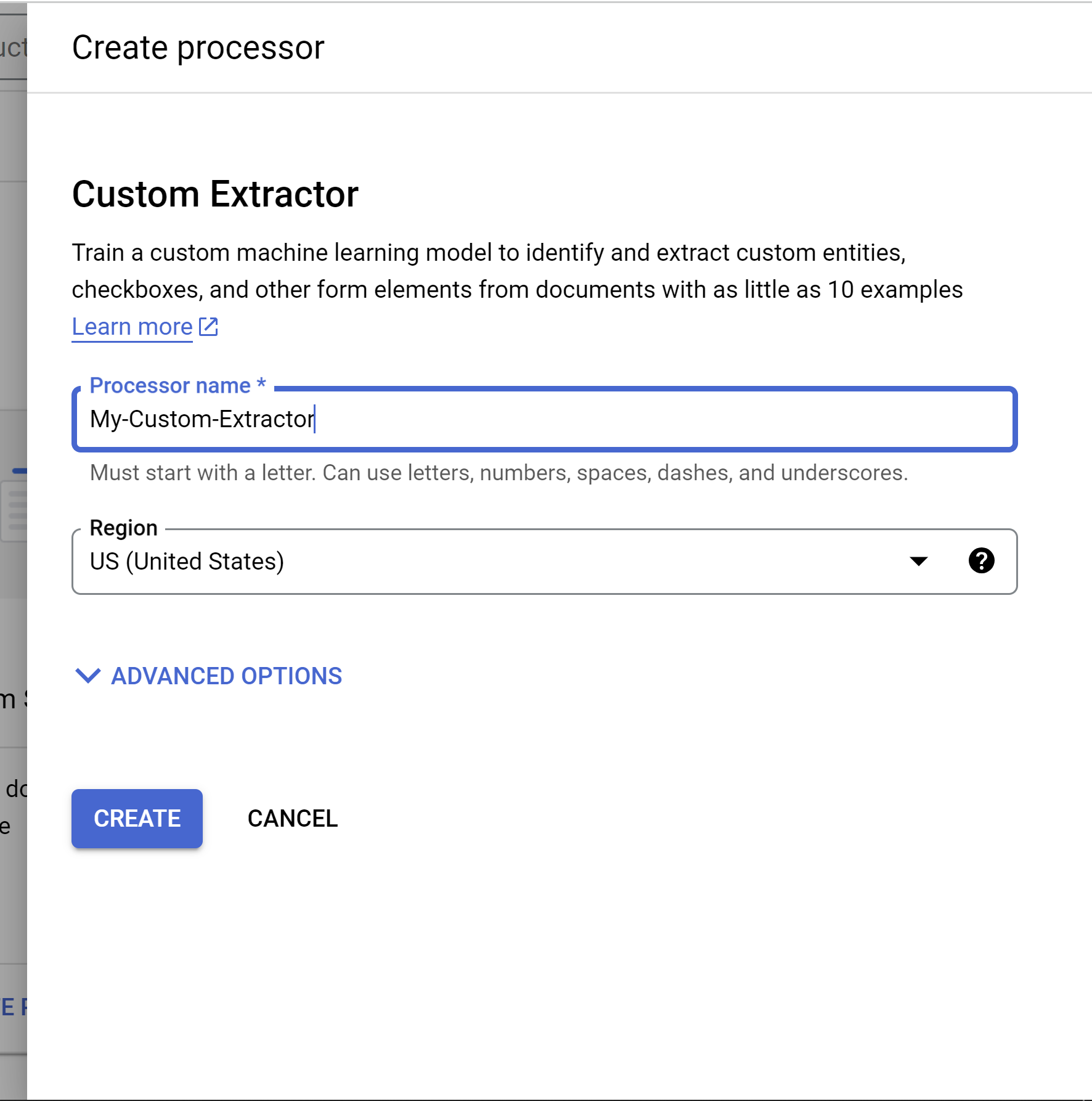This screenshot has height=1101, width=1092.
Task: Click the Region dropdown arrow
Action: coord(918,561)
